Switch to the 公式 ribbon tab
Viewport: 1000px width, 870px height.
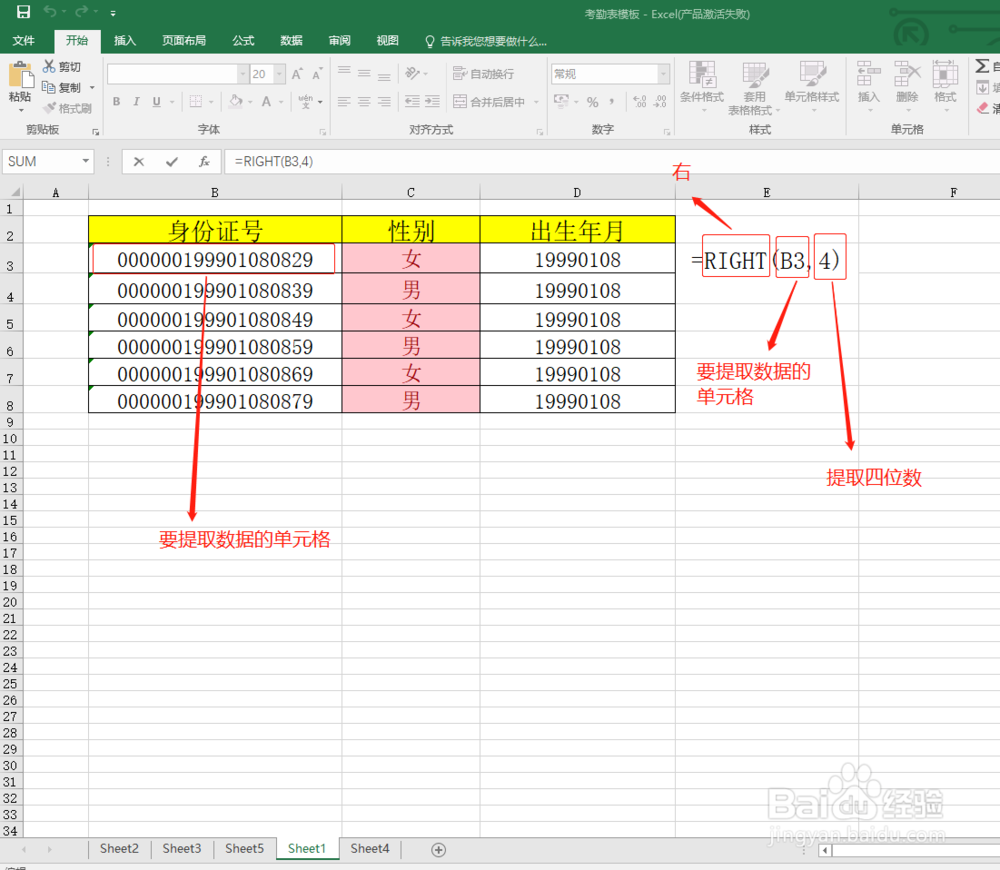[242, 41]
